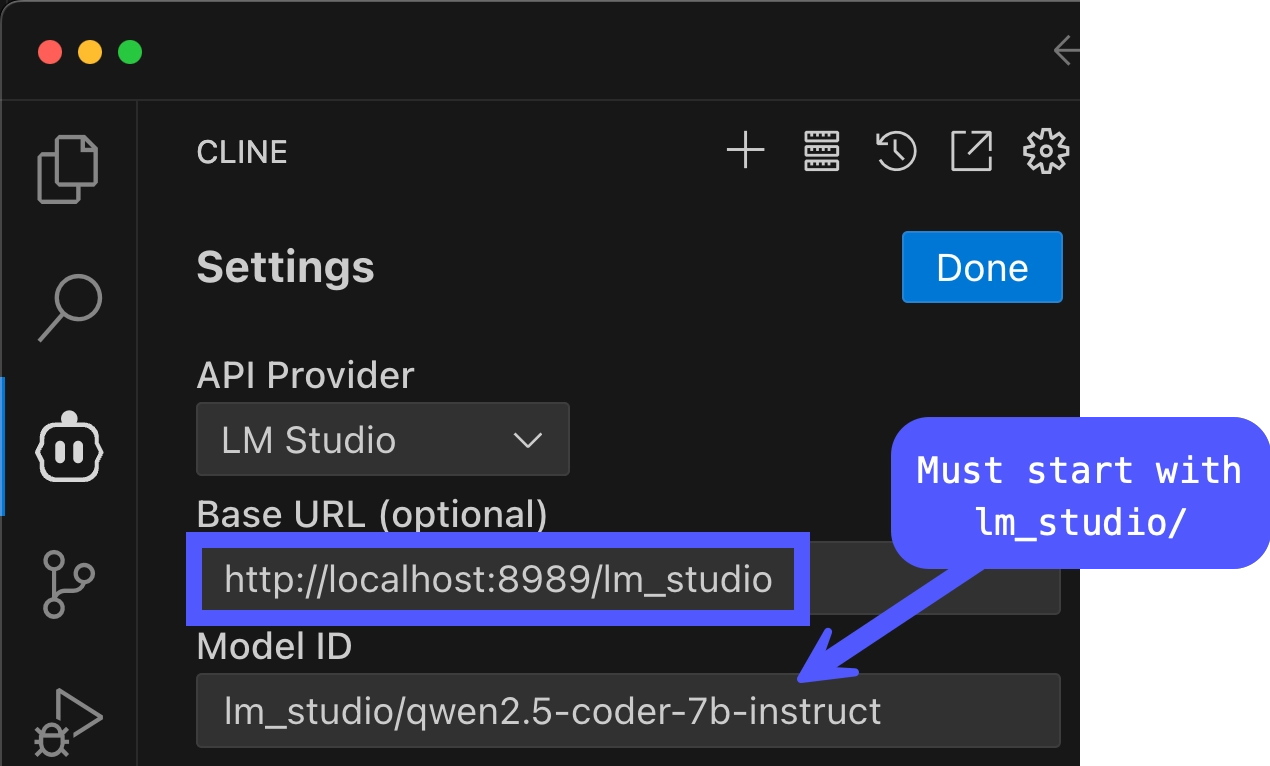Open the Run and Debug icon
This screenshot has width=1270, height=766.
(x=68, y=722)
